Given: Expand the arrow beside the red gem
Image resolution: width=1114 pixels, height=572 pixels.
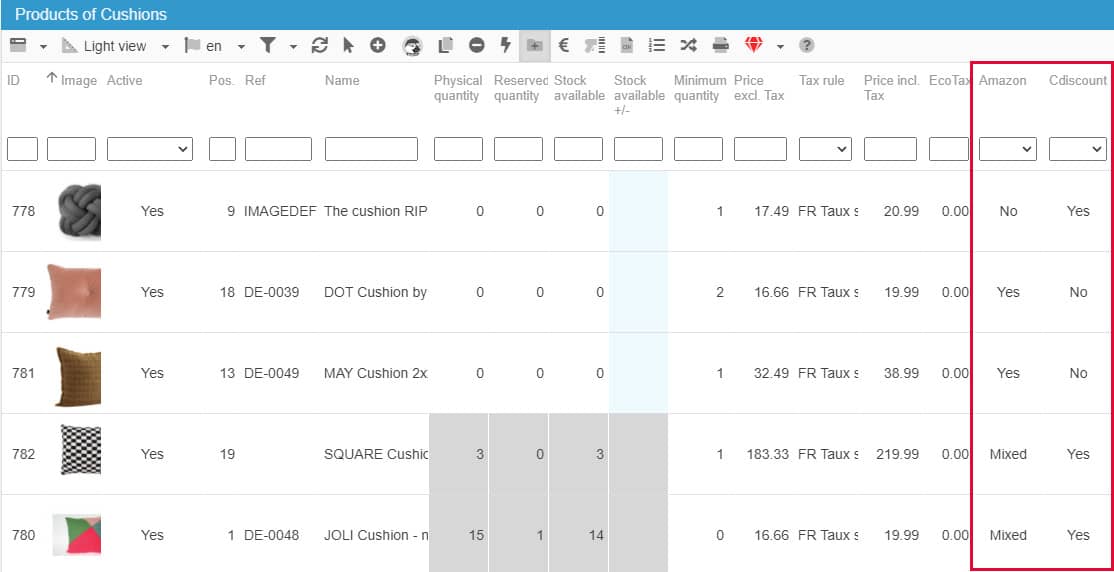Looking at the screenshot, I should (x=780, y=47).
